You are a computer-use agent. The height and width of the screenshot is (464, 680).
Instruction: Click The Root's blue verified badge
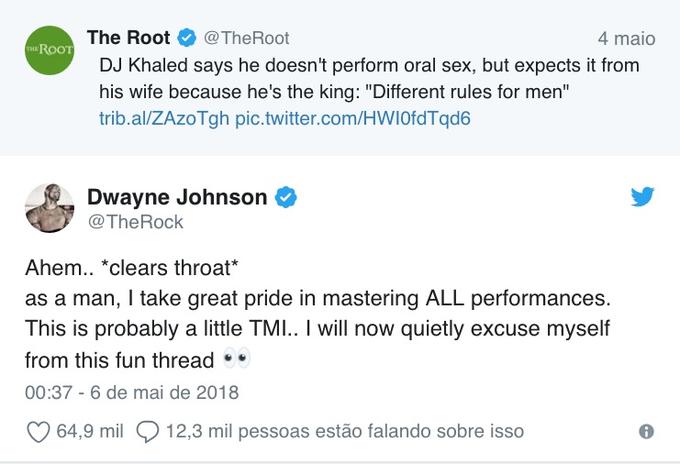(x=186, y=38)
